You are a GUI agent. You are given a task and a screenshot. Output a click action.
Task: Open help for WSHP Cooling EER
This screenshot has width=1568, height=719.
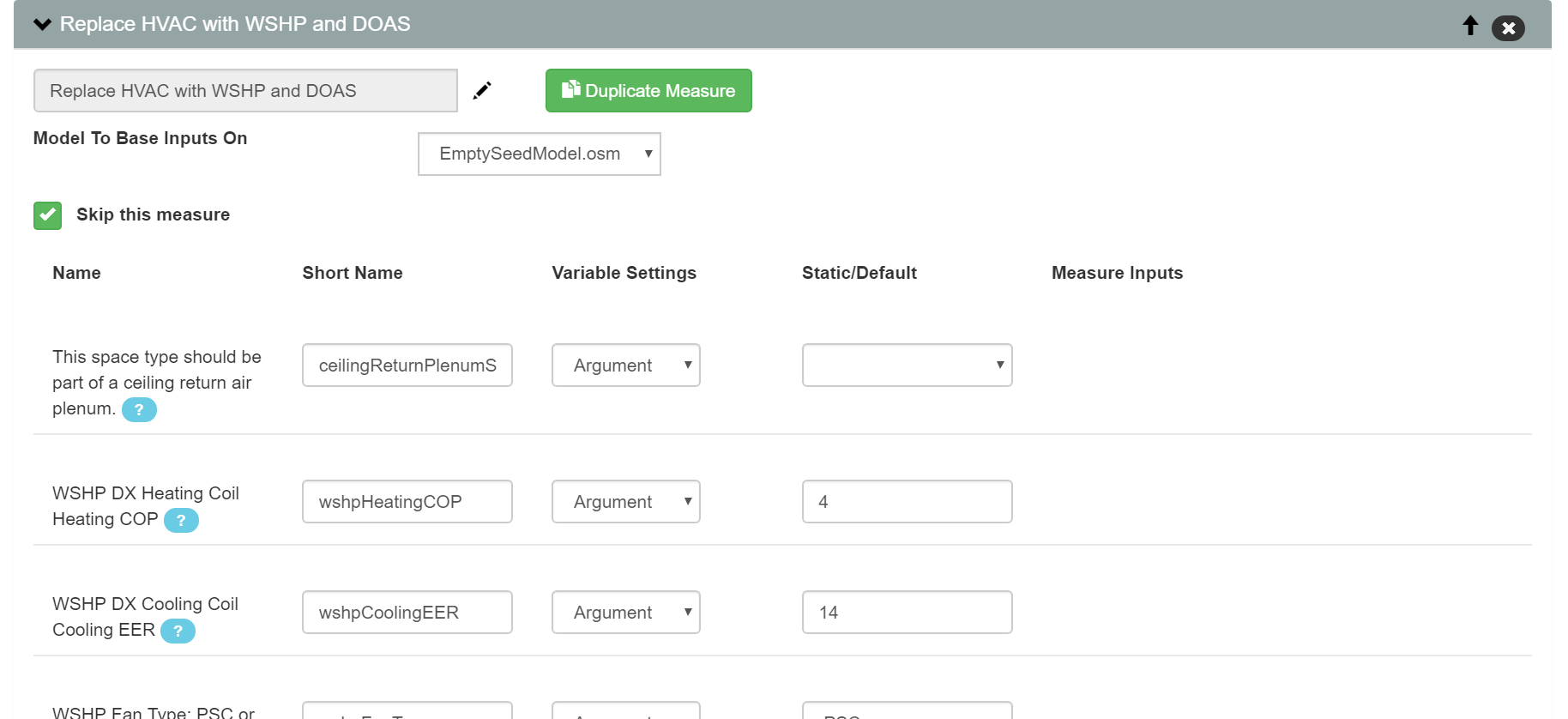[178, 631]
